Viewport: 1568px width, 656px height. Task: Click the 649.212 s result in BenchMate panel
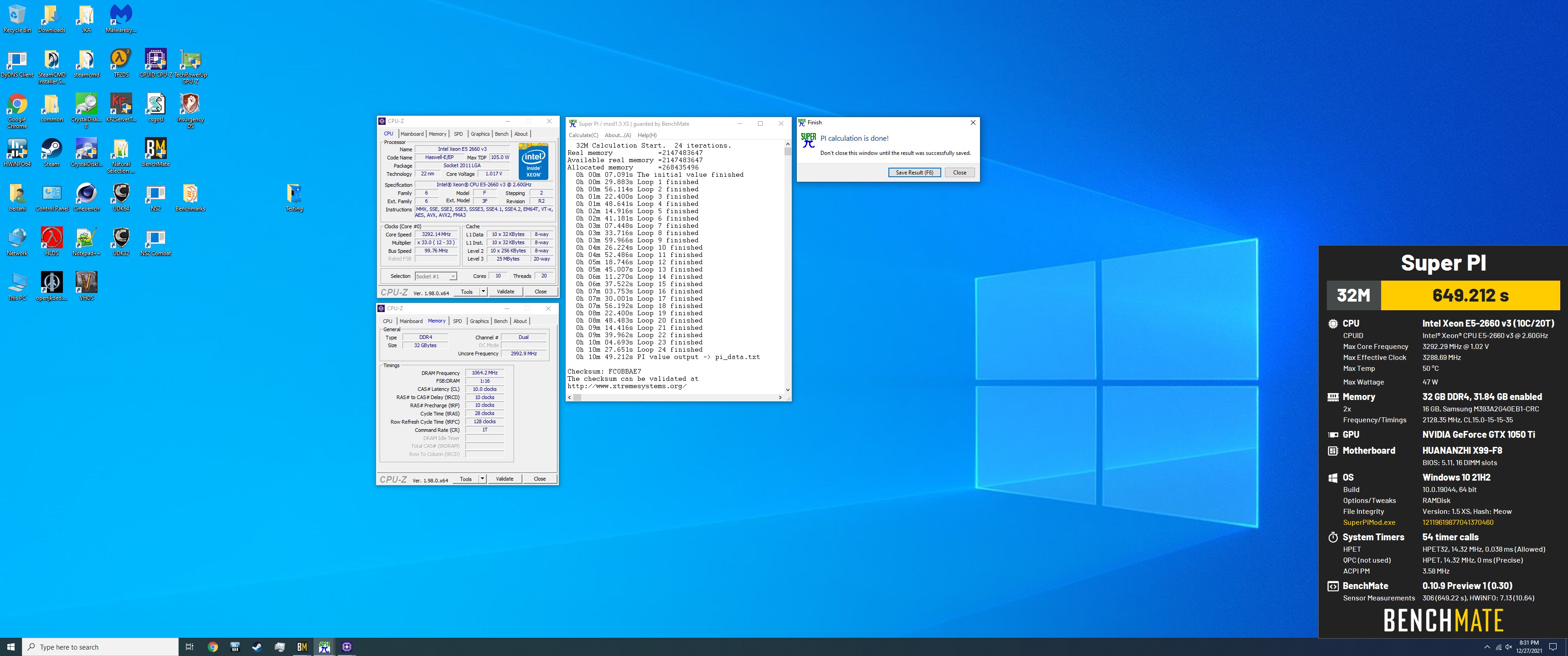click(x=1470, y=295)
